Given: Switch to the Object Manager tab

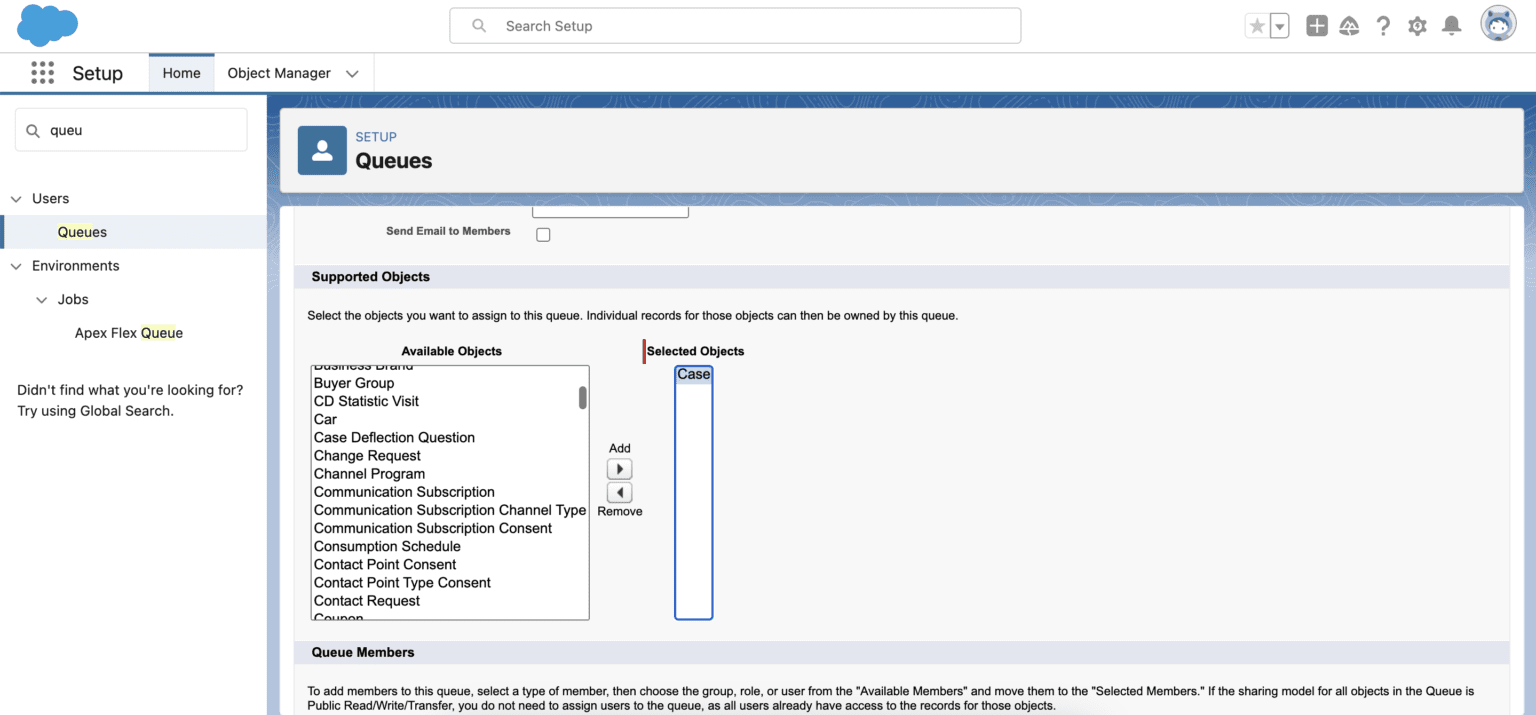Looking at the screenshot, I should coord(279,72).
